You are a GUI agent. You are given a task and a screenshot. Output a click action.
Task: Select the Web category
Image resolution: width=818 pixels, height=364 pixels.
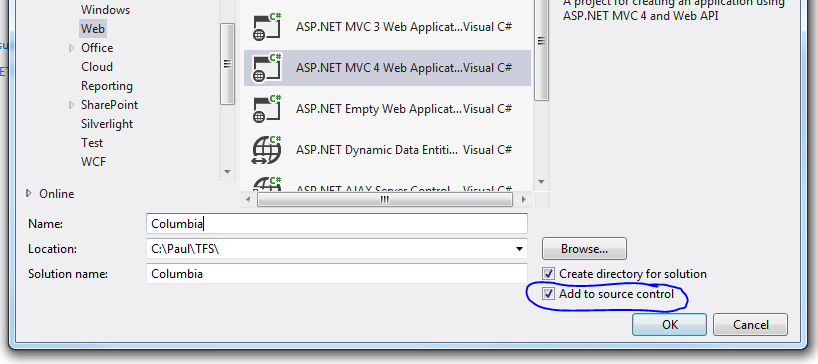click(x=93, y=29)
